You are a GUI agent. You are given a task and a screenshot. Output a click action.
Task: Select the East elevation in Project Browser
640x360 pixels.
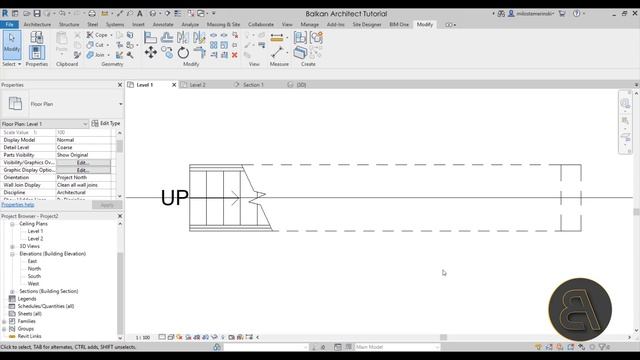[x=32, y=261]
